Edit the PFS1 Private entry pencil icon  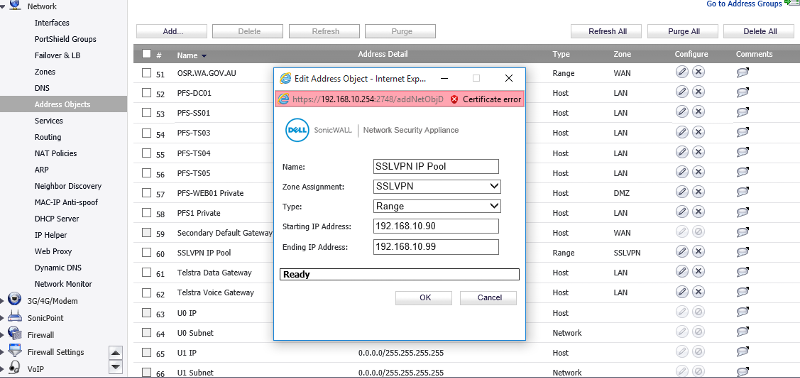pos(682,211)
